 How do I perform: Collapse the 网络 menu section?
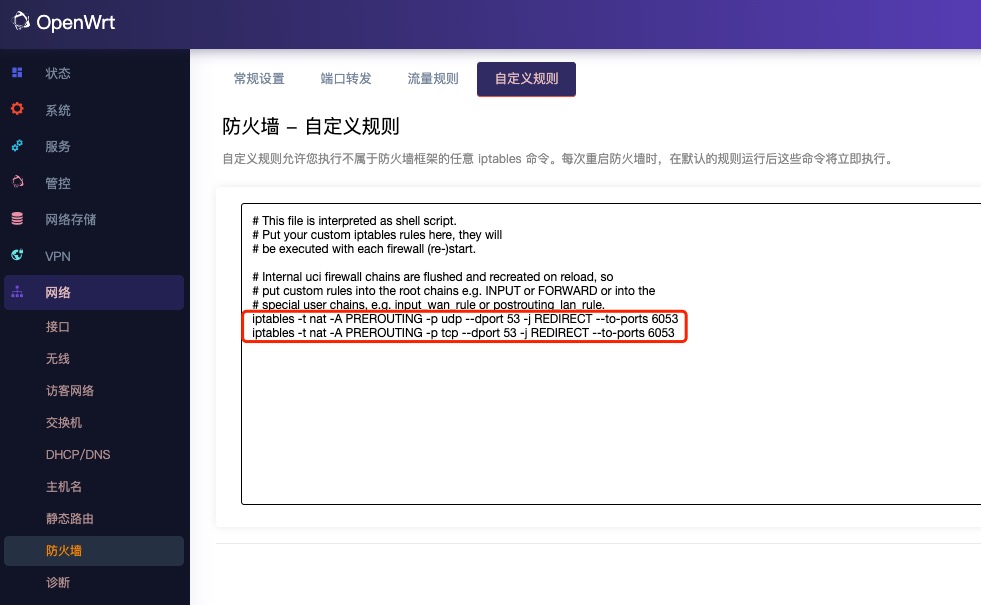point(94,292)
